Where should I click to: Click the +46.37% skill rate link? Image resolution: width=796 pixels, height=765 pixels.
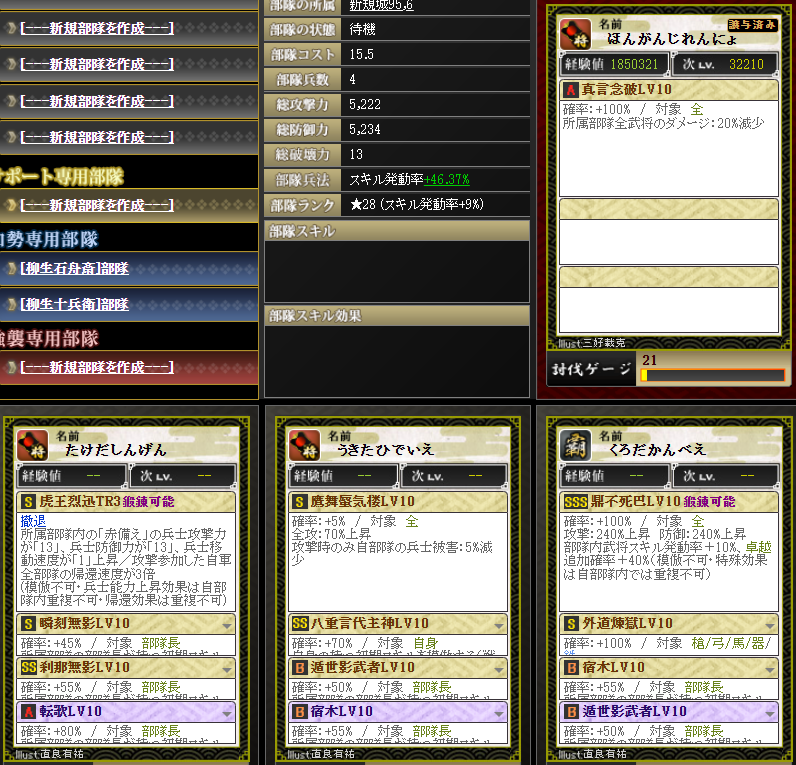point(447,179)
